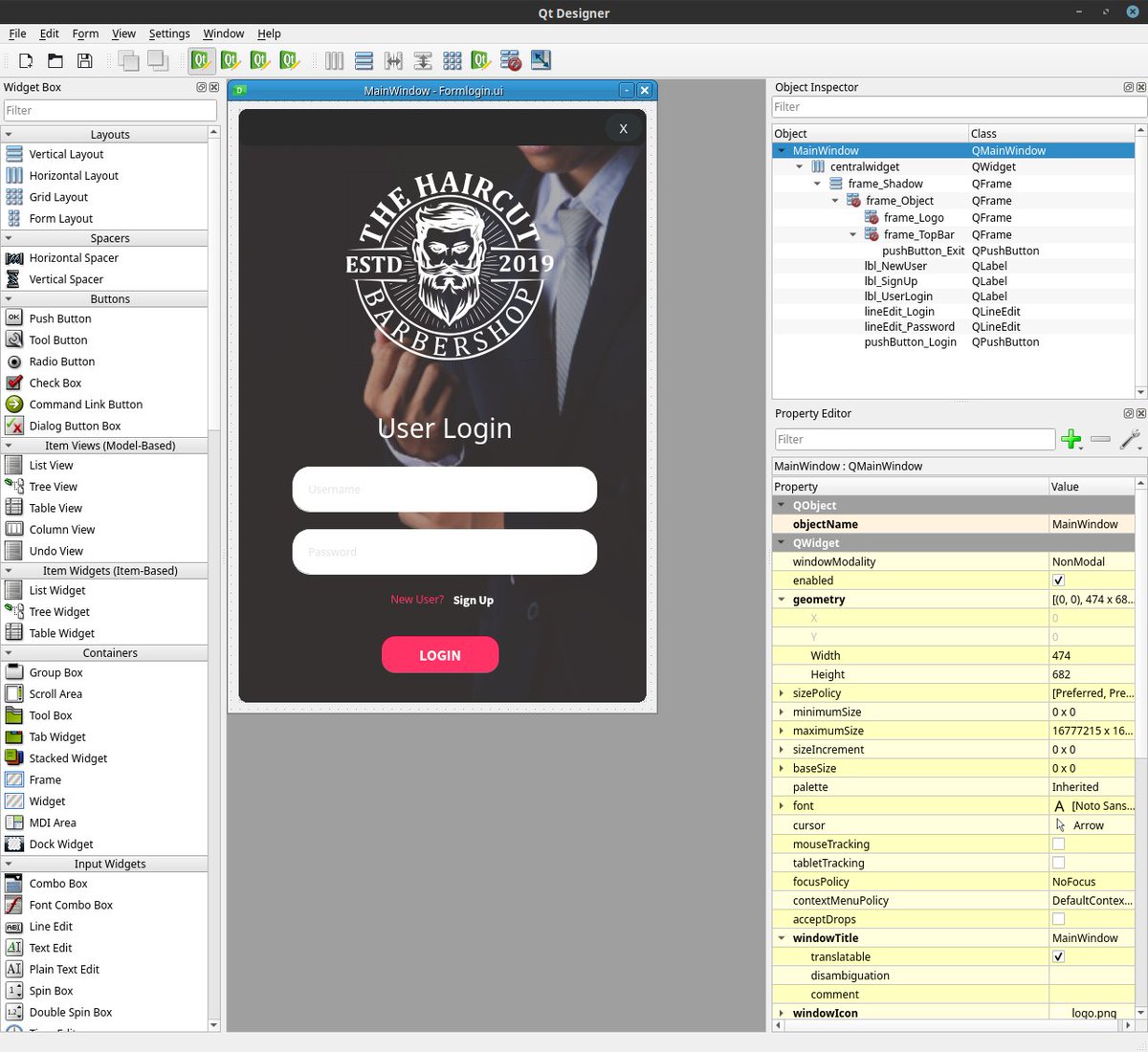
Task: Pick Grid Layout in Widget Box
Action: pos(58,197)
